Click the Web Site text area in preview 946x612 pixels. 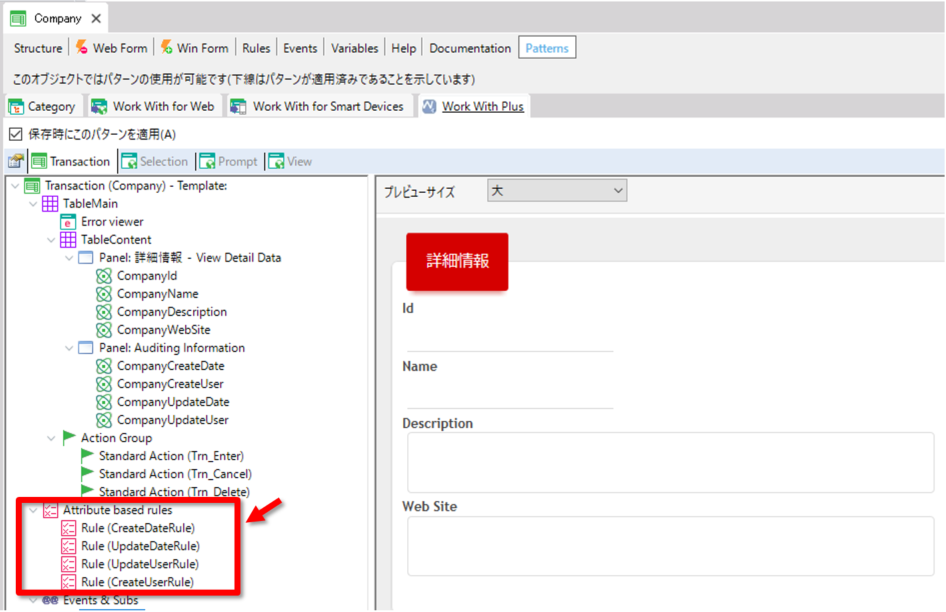click(670, 546)
